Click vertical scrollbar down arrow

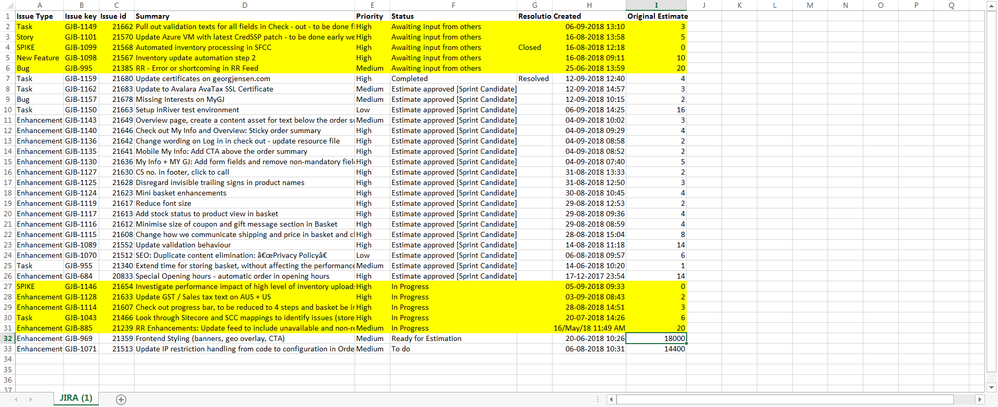[x=992, y=386]
